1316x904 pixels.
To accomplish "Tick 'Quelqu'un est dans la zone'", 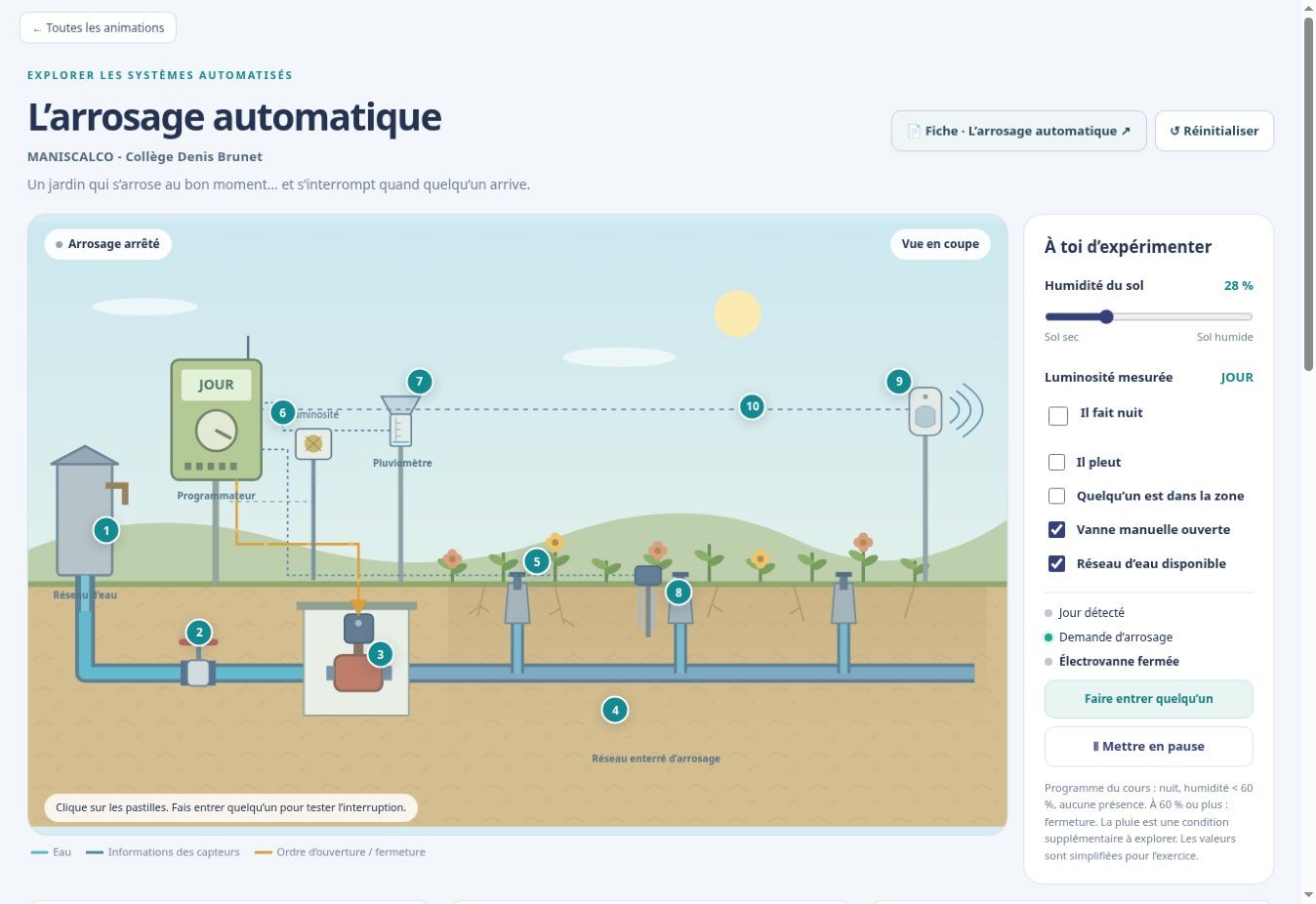I will (x=1056, y=496).
